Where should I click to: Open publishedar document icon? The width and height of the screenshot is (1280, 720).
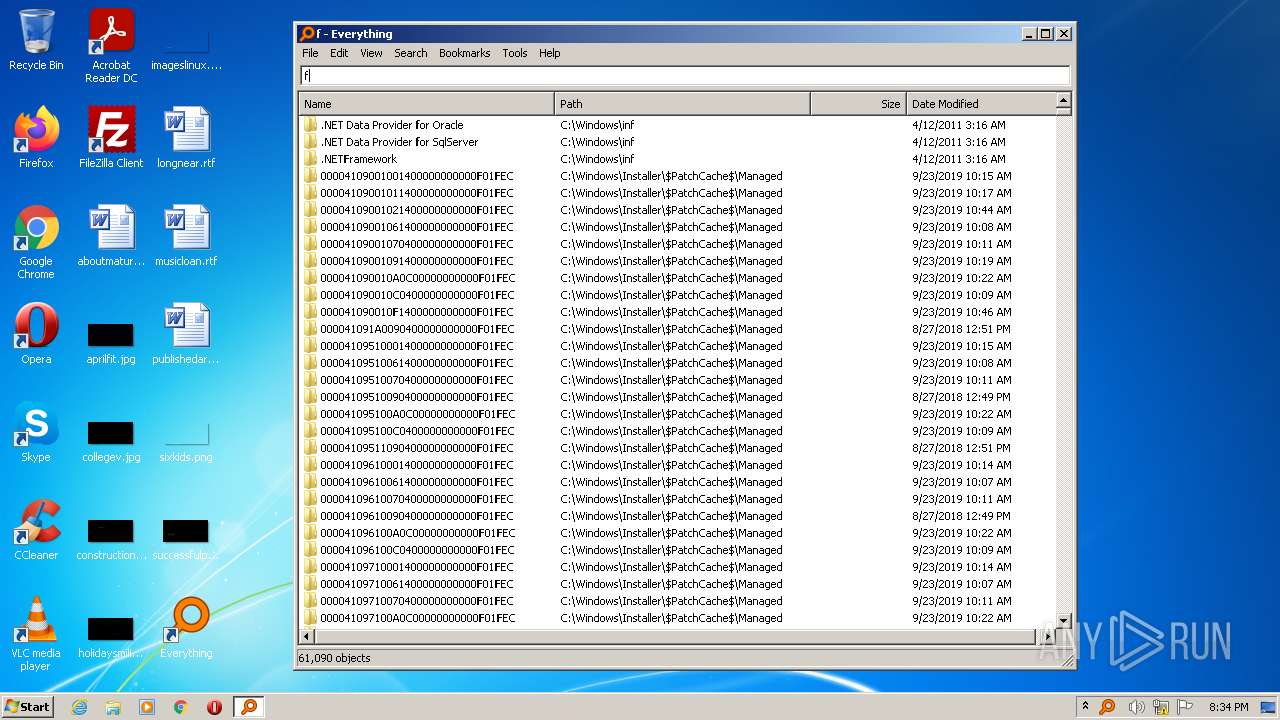click(186, 334)
